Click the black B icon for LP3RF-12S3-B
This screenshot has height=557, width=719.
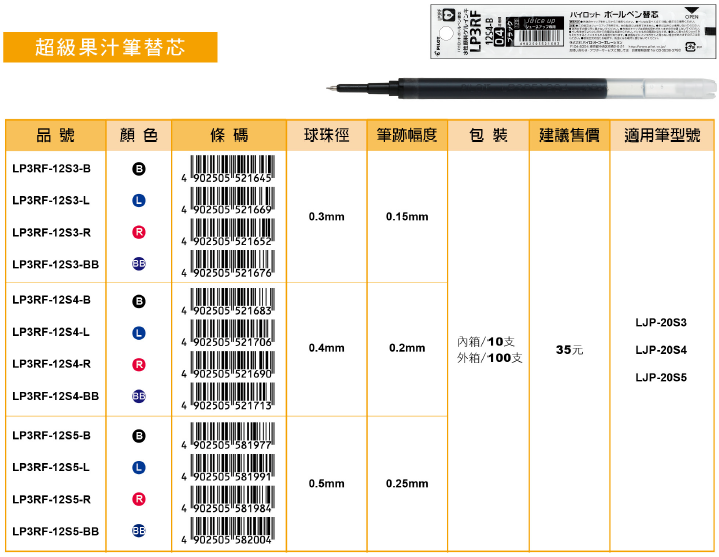point(138,169)
